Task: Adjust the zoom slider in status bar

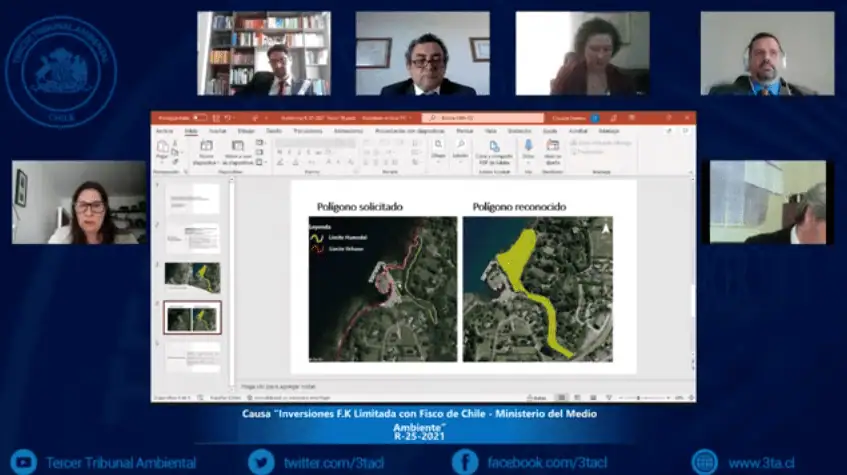Action: click(640, 398)
